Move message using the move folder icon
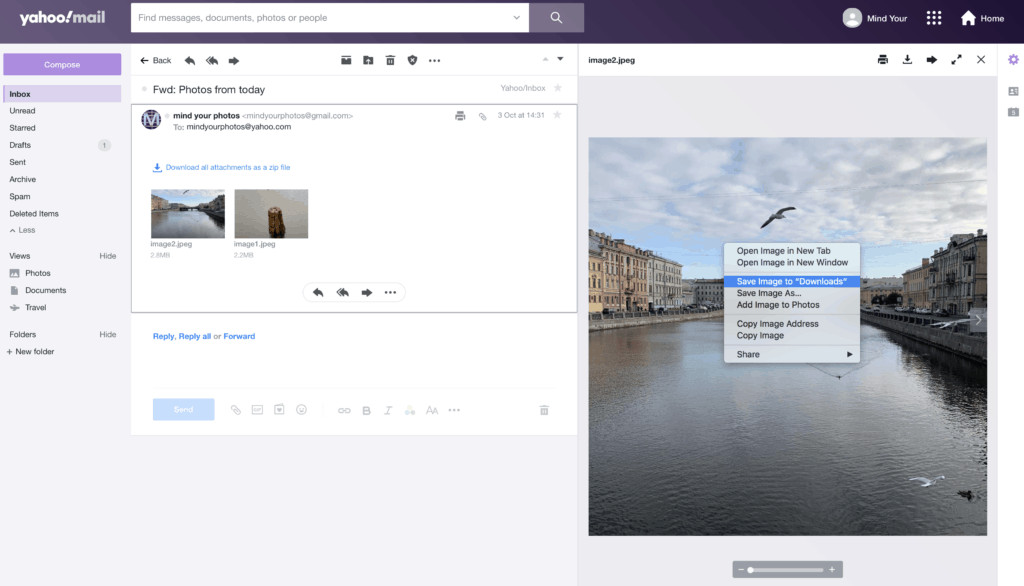This screenshot has height=586, width=1024. pyautogui.click(x=368, y=60)
